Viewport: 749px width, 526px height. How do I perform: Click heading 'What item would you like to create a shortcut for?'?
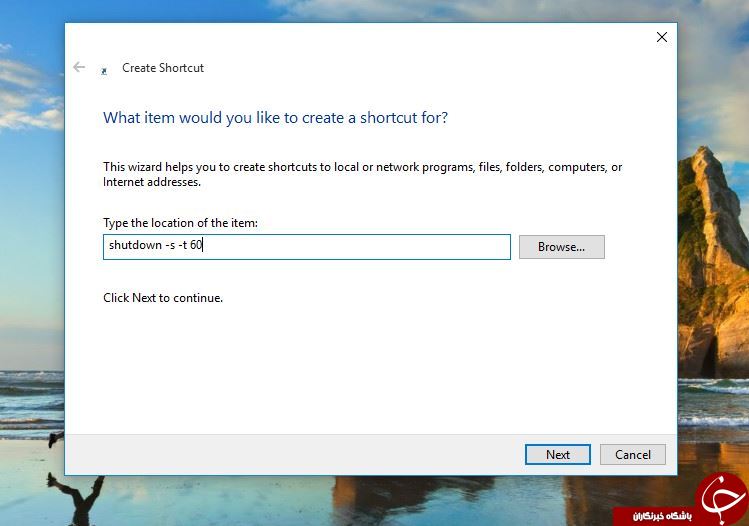(x=276, y=118)
